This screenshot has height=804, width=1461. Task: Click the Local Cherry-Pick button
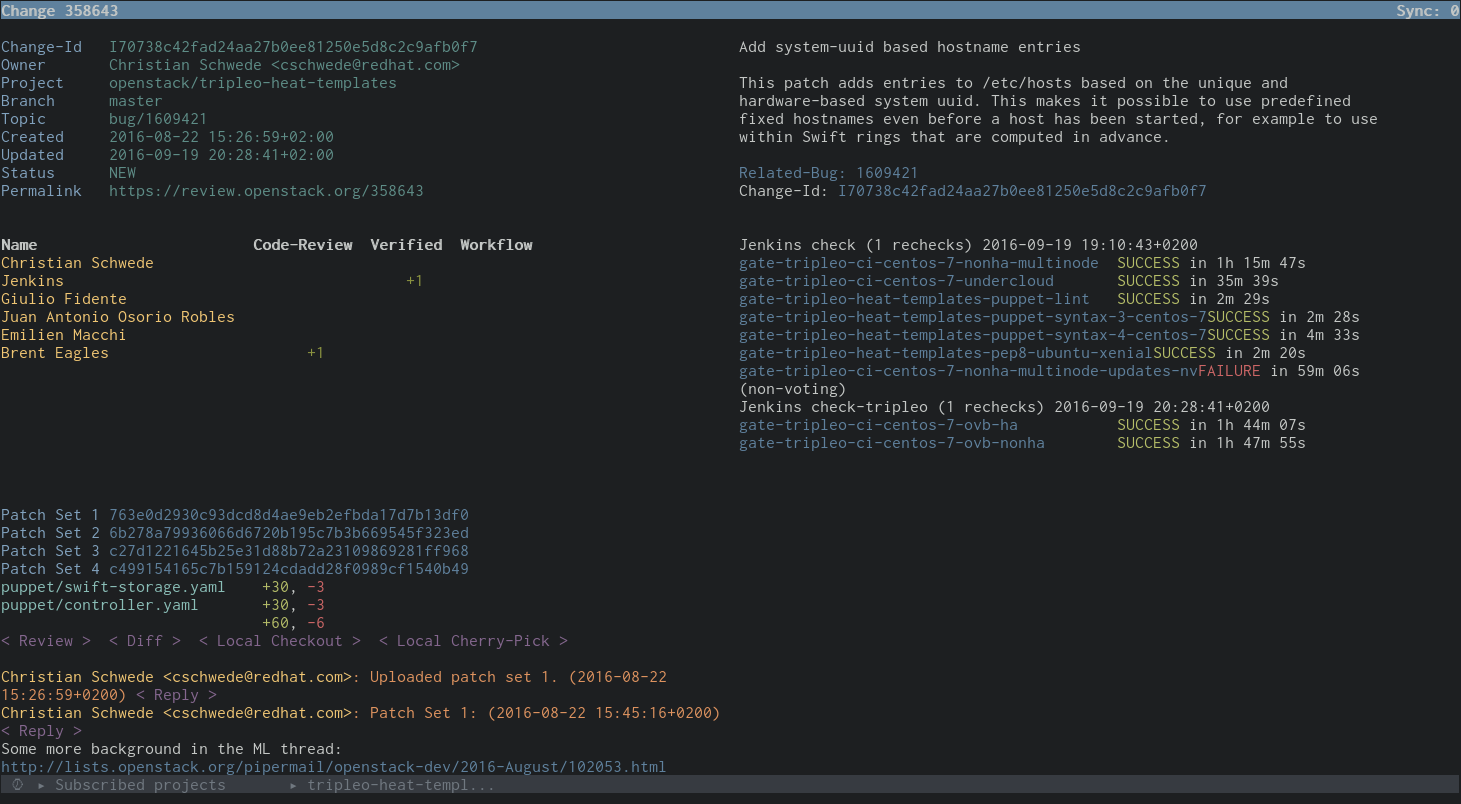(x=473, y=641)
